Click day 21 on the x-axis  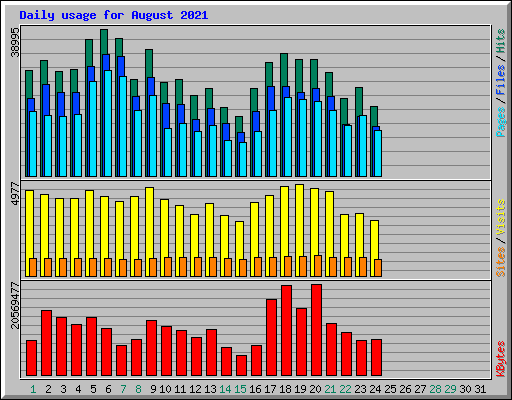tap(330, 389)
